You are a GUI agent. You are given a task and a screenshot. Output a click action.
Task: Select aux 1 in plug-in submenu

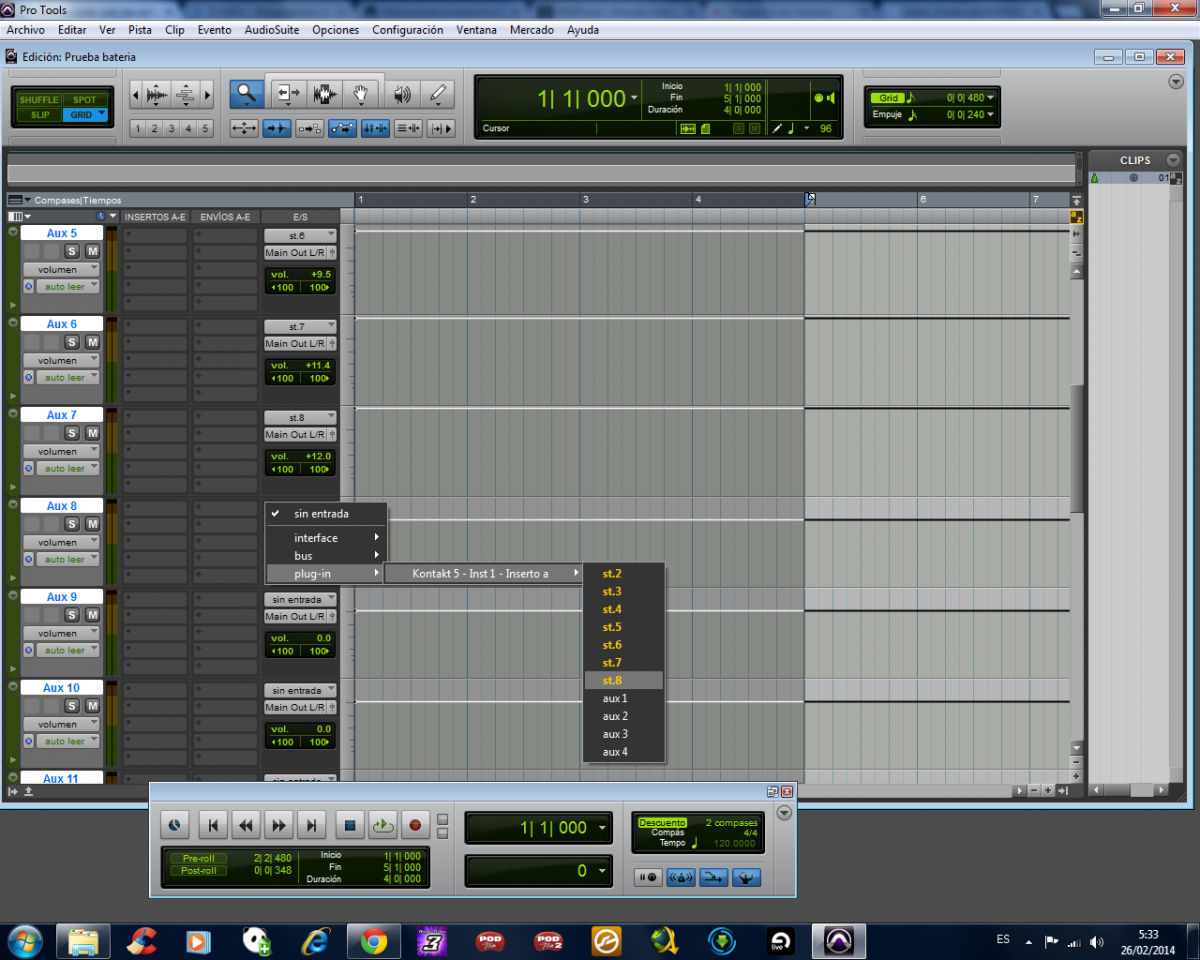624,699
